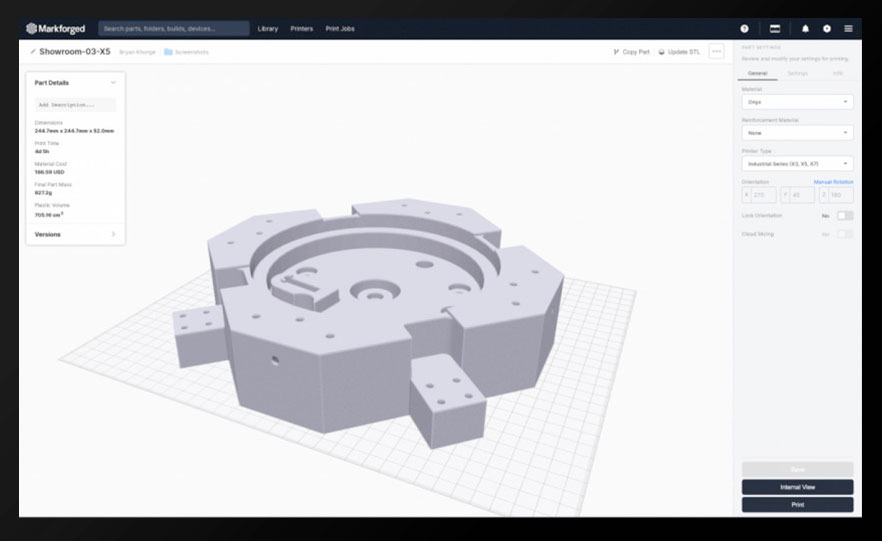Open the Reinforcement Material dropdown
The width and height of the screenshot is (882, 541).
tap(797, 133)
